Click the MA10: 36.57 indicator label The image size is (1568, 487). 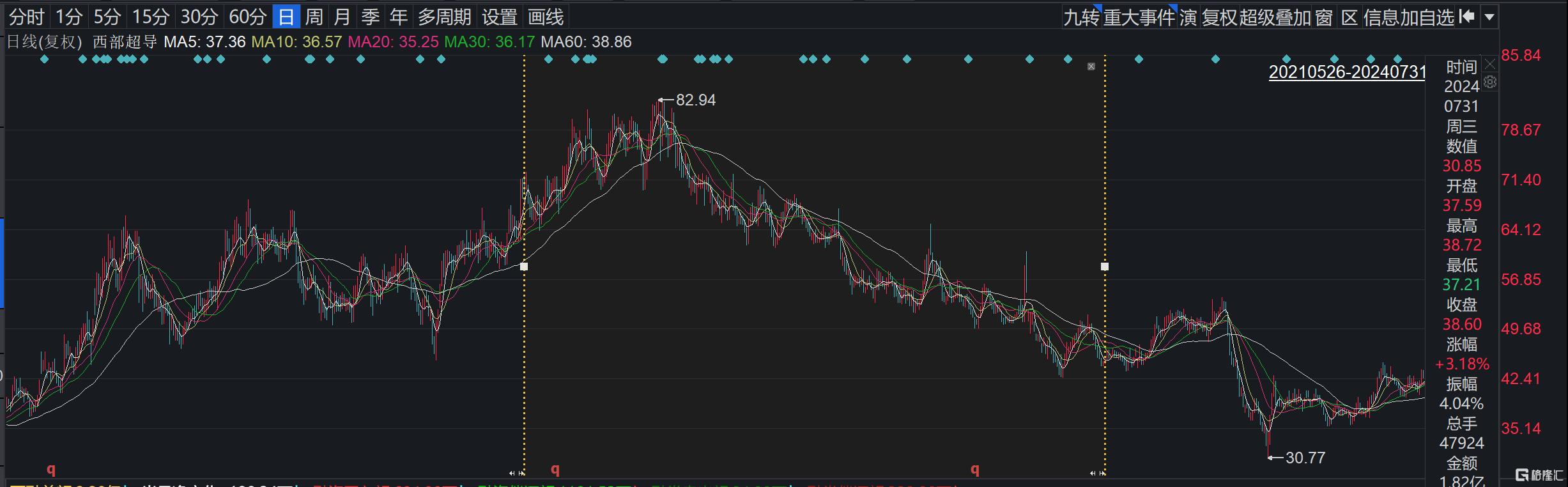tap(296, 42)
